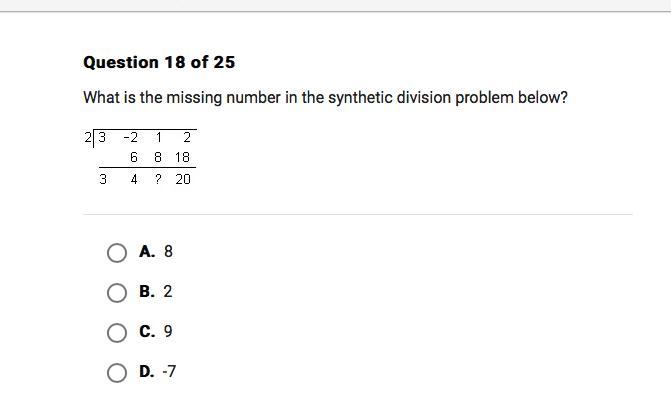671x412 pixels.
Task: Click the number 18 in the middle row
Action: pyautogui.click(x=182, y=157)
